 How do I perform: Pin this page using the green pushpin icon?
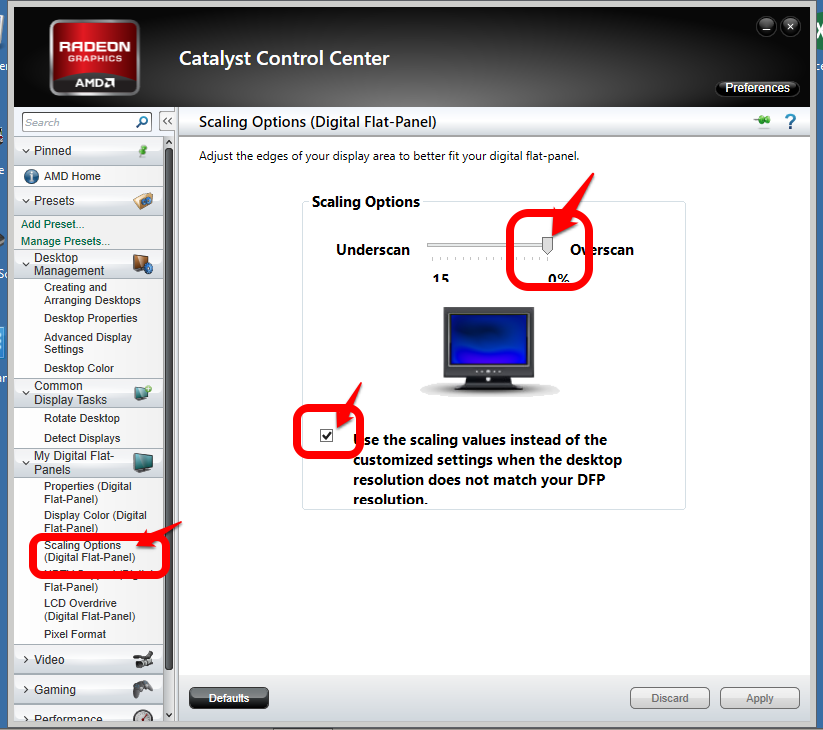[x=763, y=121]
